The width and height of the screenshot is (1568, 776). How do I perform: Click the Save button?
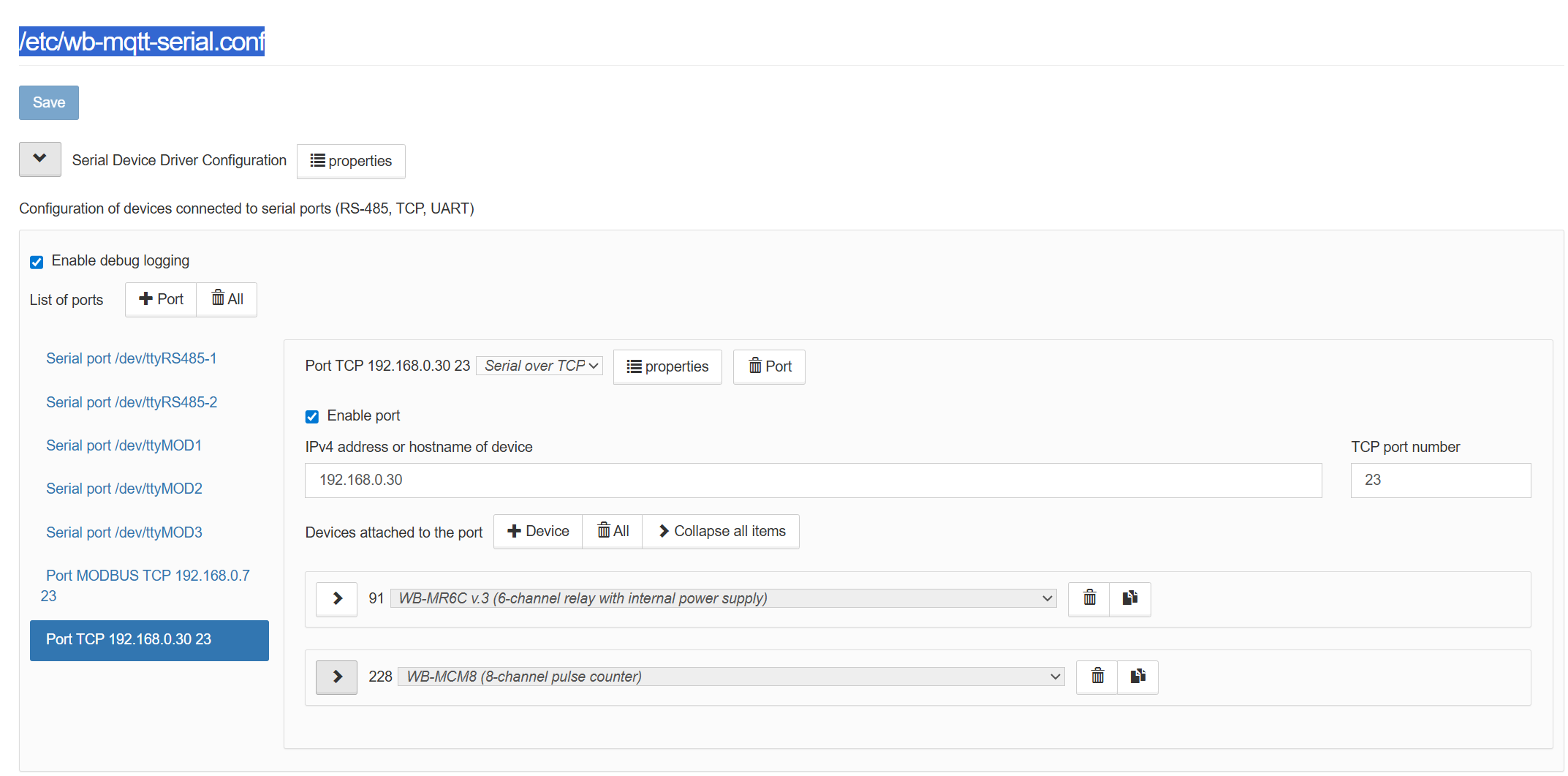click(x=49, y=103)
